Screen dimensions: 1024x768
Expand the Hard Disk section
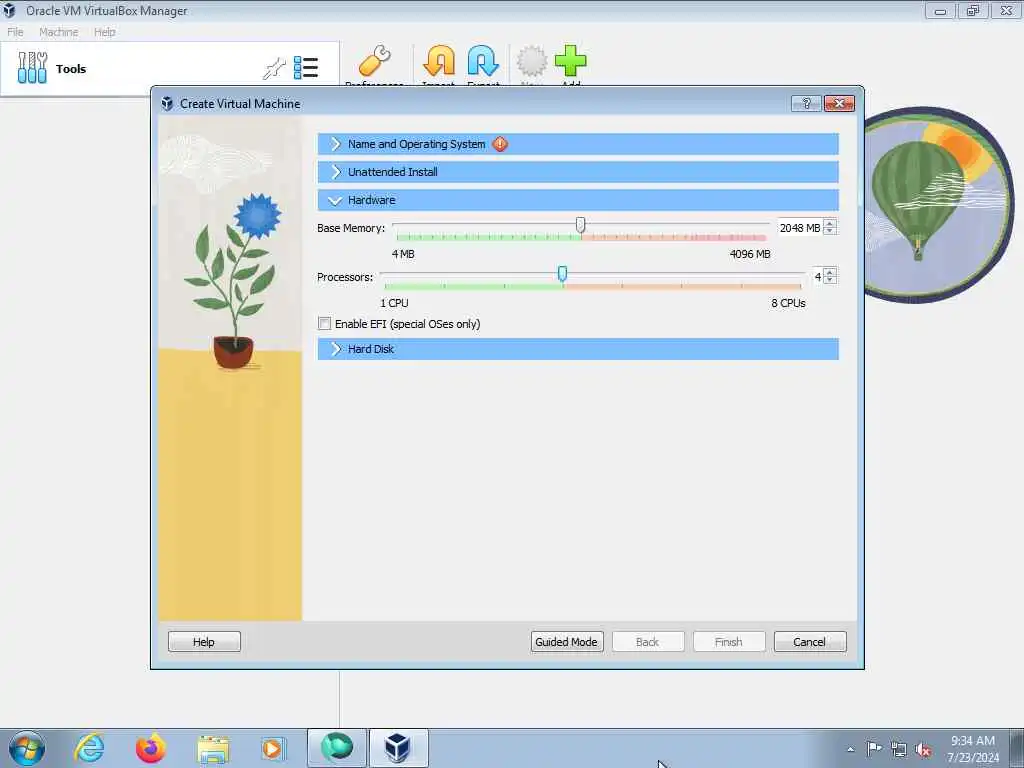tap(578, 349)
